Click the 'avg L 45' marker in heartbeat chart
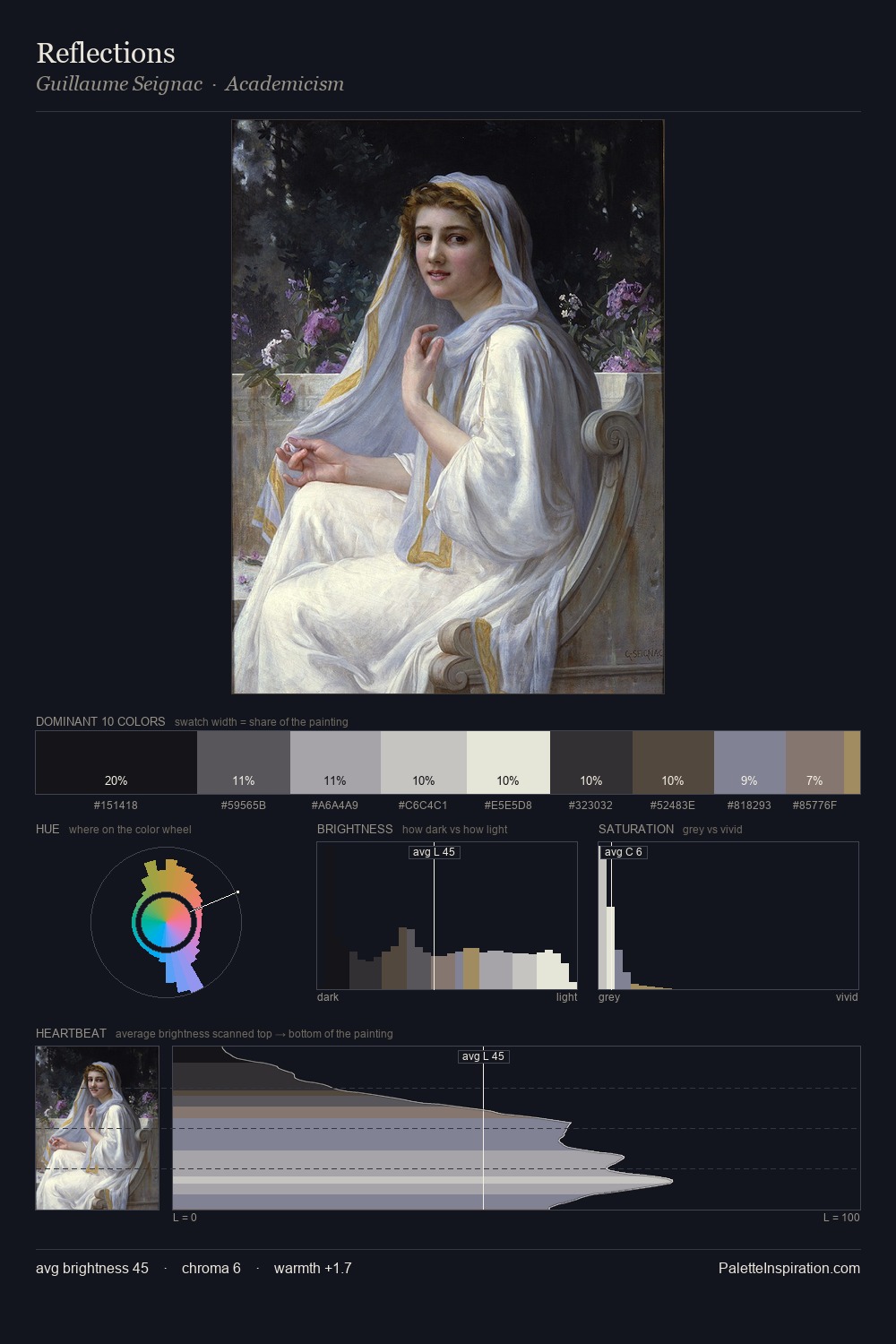This screenshot has width=896, height=1344. (x=483, y=1056)
